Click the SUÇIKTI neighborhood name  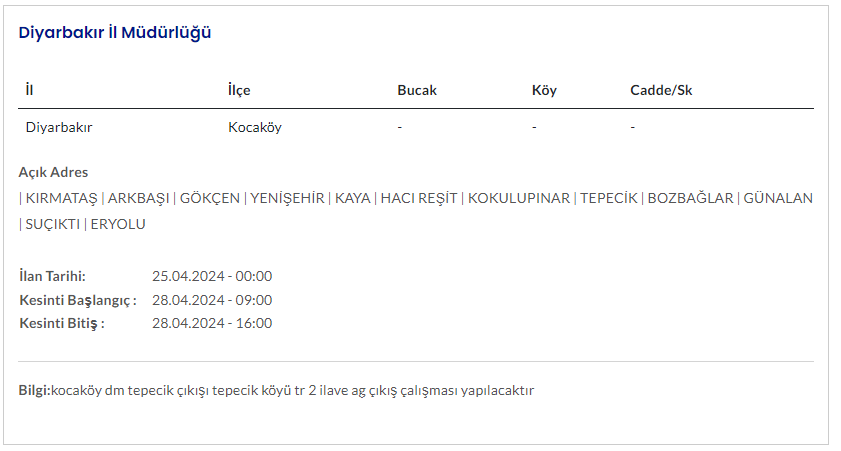click(x=52, y=224)
